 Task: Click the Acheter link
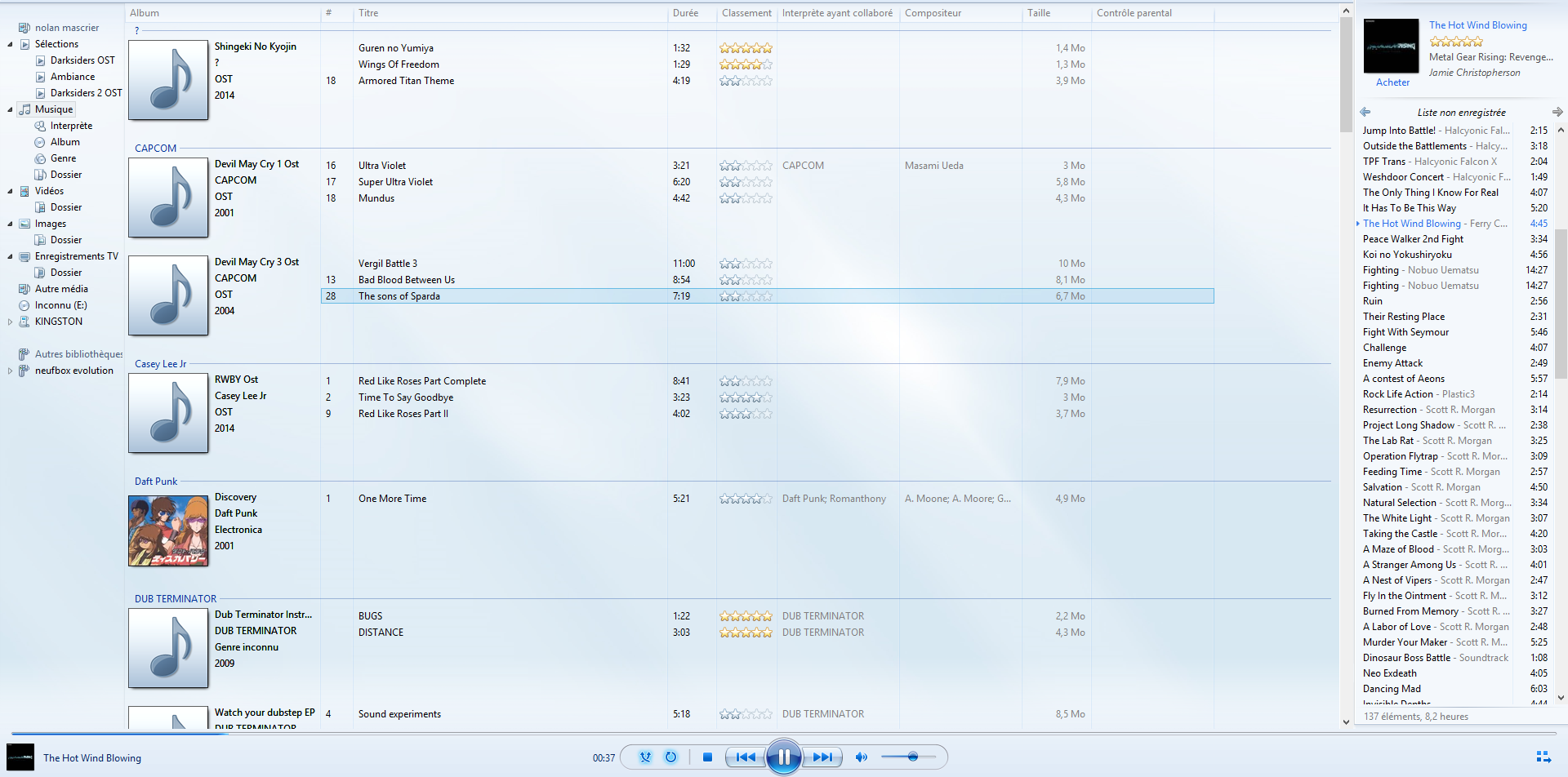1392,82
